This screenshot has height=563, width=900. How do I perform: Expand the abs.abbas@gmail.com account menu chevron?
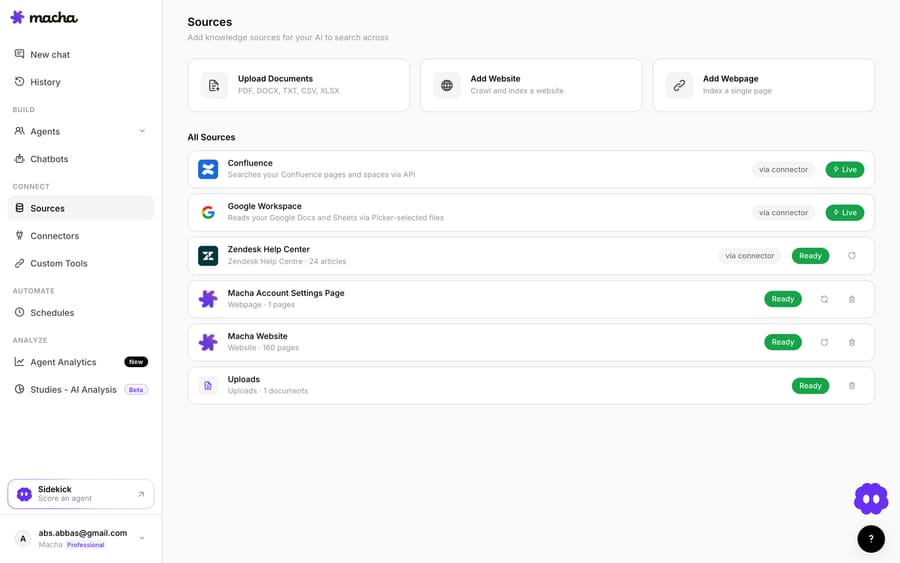pyautogui.click(x=142, y=538)
